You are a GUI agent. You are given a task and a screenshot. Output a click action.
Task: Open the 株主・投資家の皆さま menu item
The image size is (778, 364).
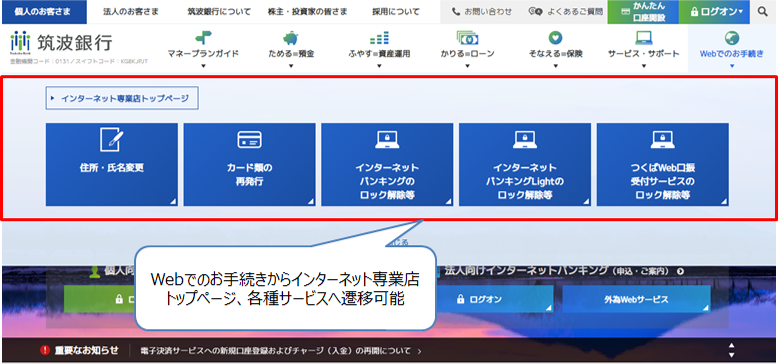pos(307,12)
